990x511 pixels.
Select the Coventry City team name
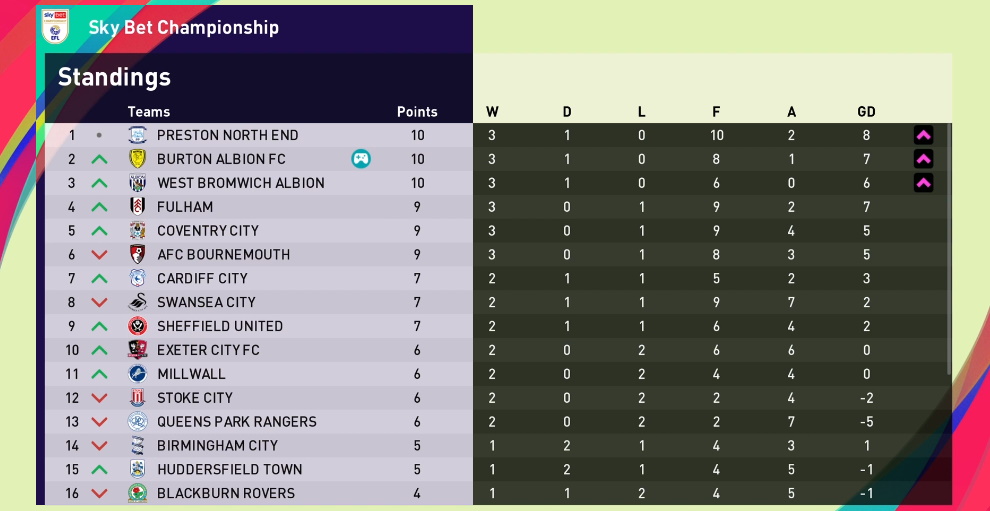coord(208,231)
